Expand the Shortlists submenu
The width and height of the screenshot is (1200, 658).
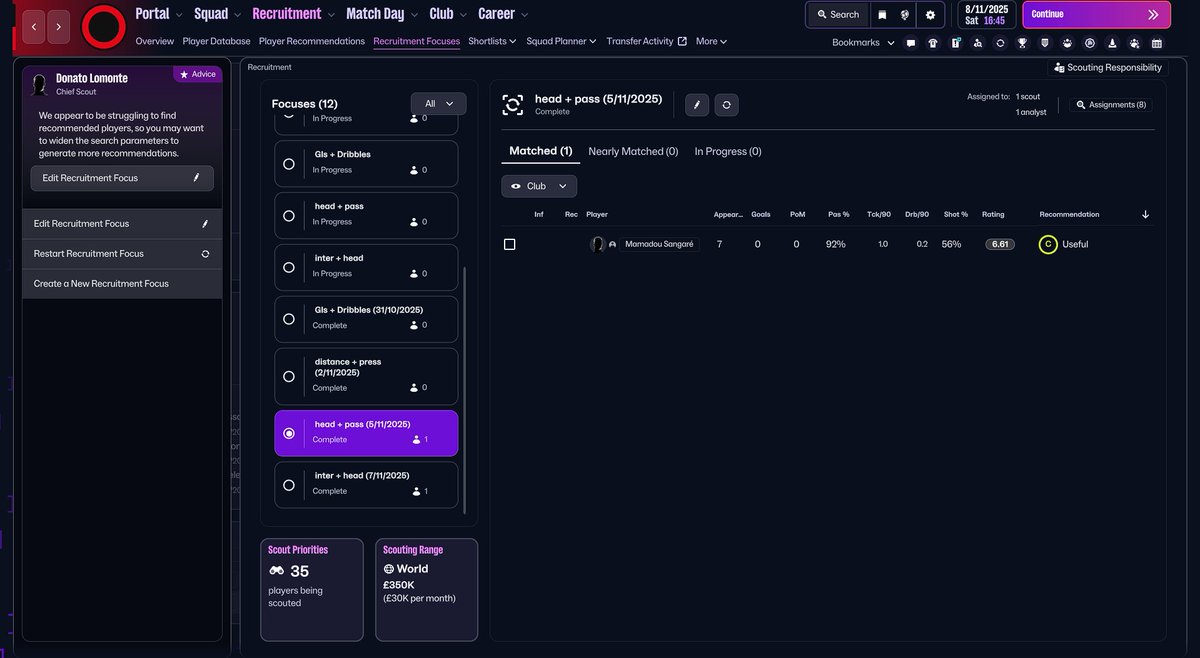pyautogui.click(x=492, y=42)
